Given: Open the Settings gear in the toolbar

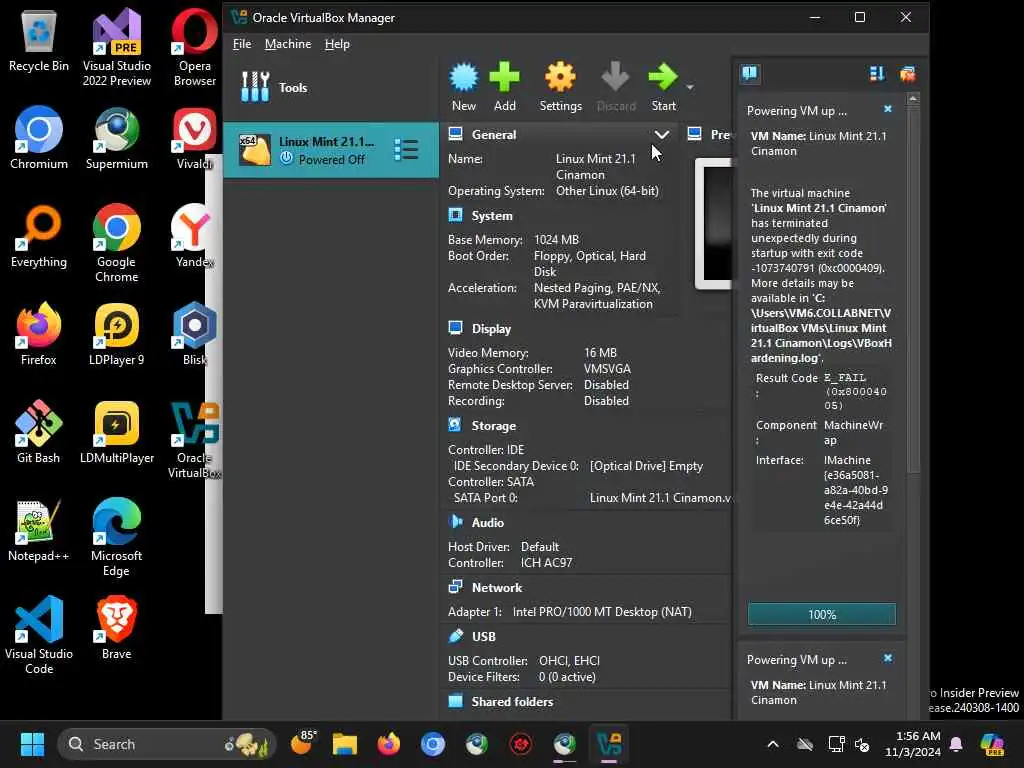Looking at the screenshot, I should click(x=560, y=86).
